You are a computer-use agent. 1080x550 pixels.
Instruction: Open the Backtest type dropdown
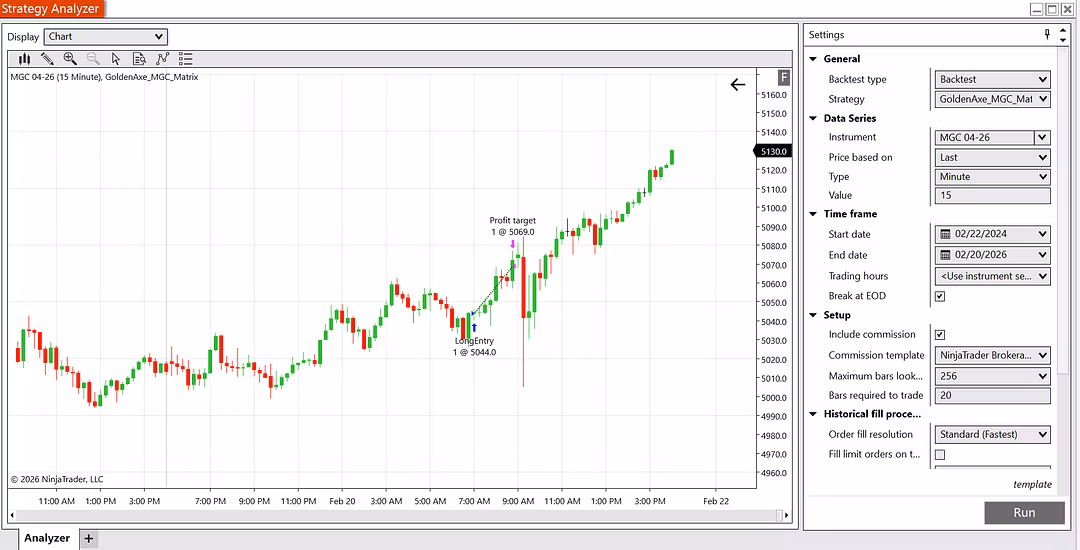992,79
